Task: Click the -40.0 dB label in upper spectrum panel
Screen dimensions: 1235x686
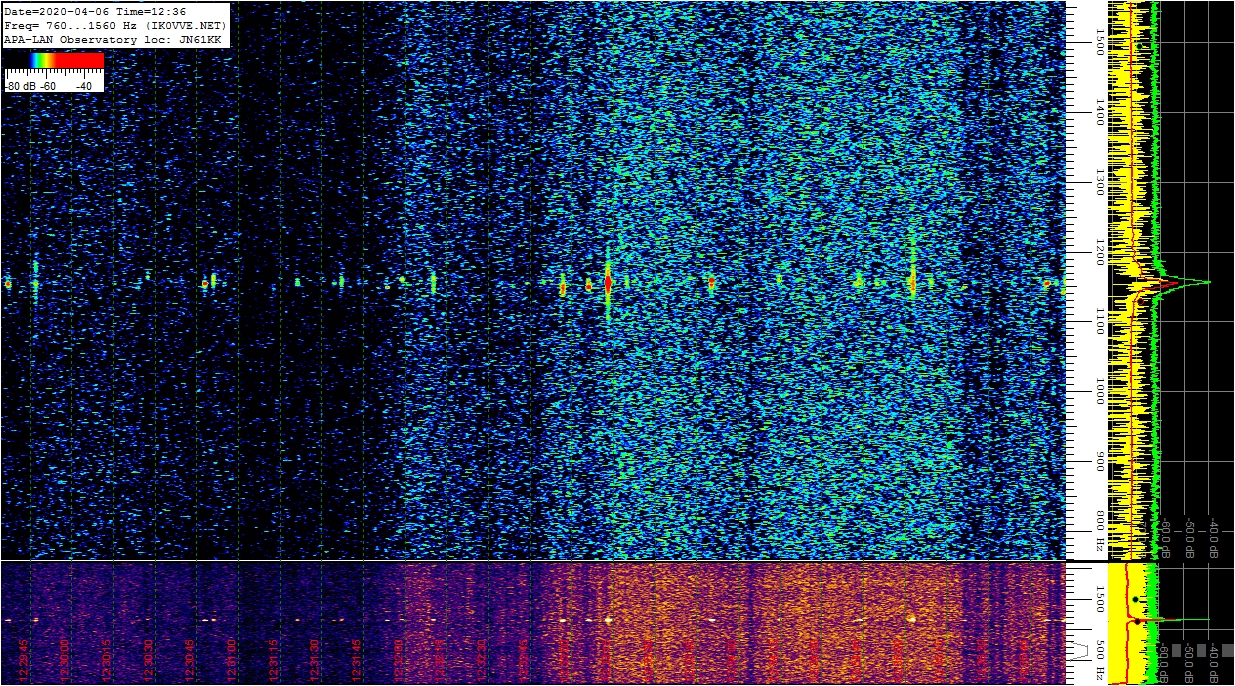Action: click(1214, 537)
